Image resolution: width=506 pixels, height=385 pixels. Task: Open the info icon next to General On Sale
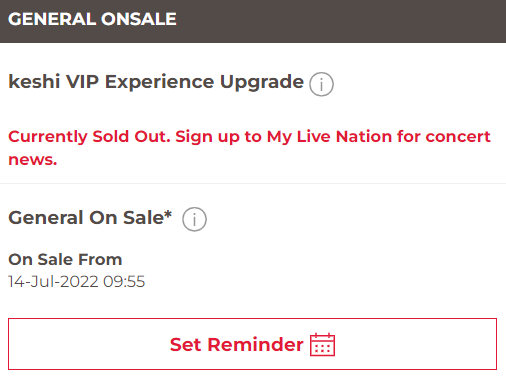point(194,219)
